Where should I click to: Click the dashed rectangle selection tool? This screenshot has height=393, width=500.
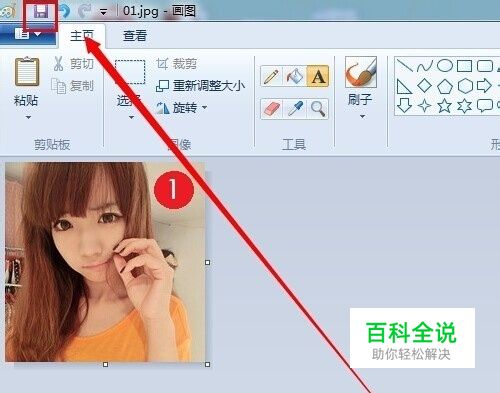tap(130, 72)
